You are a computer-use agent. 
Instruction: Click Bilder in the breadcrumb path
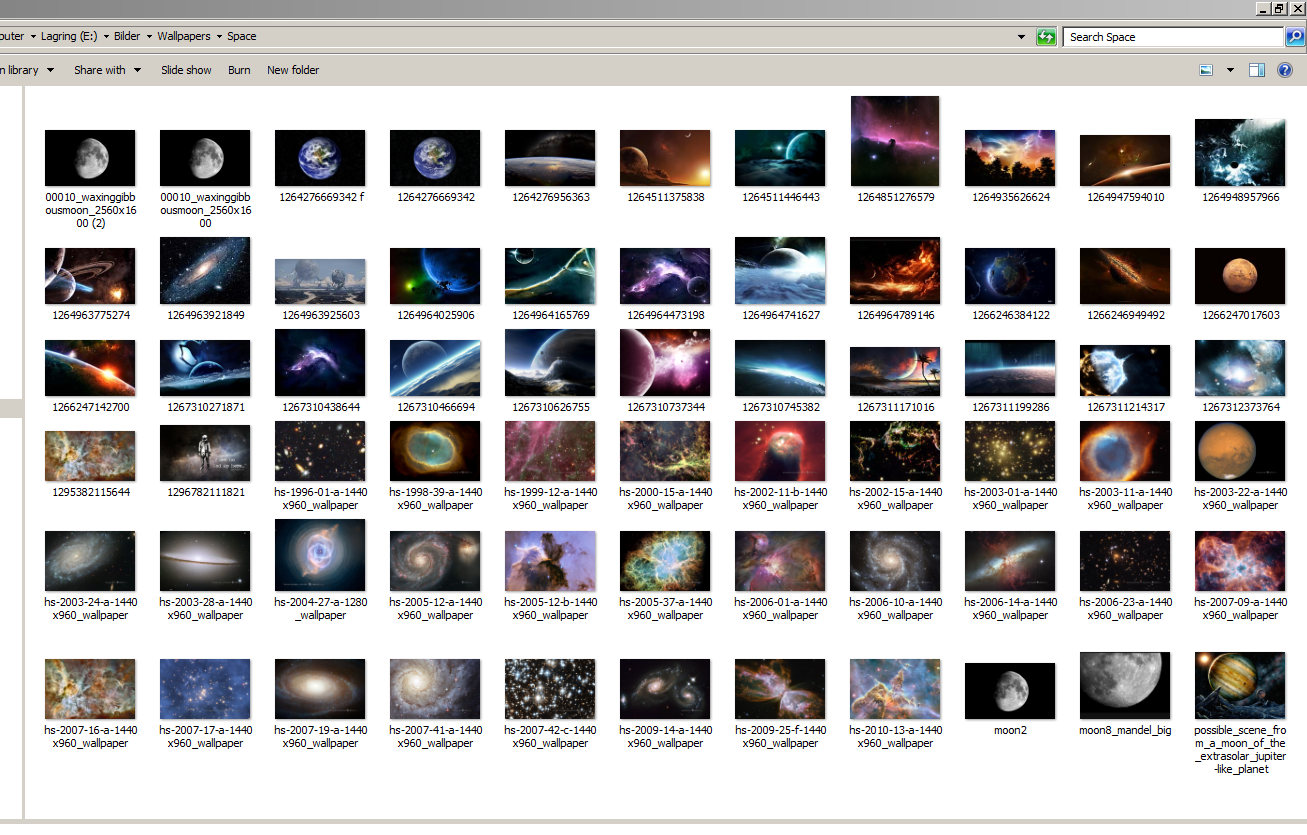pyautogui.click(x=127, y=36)
